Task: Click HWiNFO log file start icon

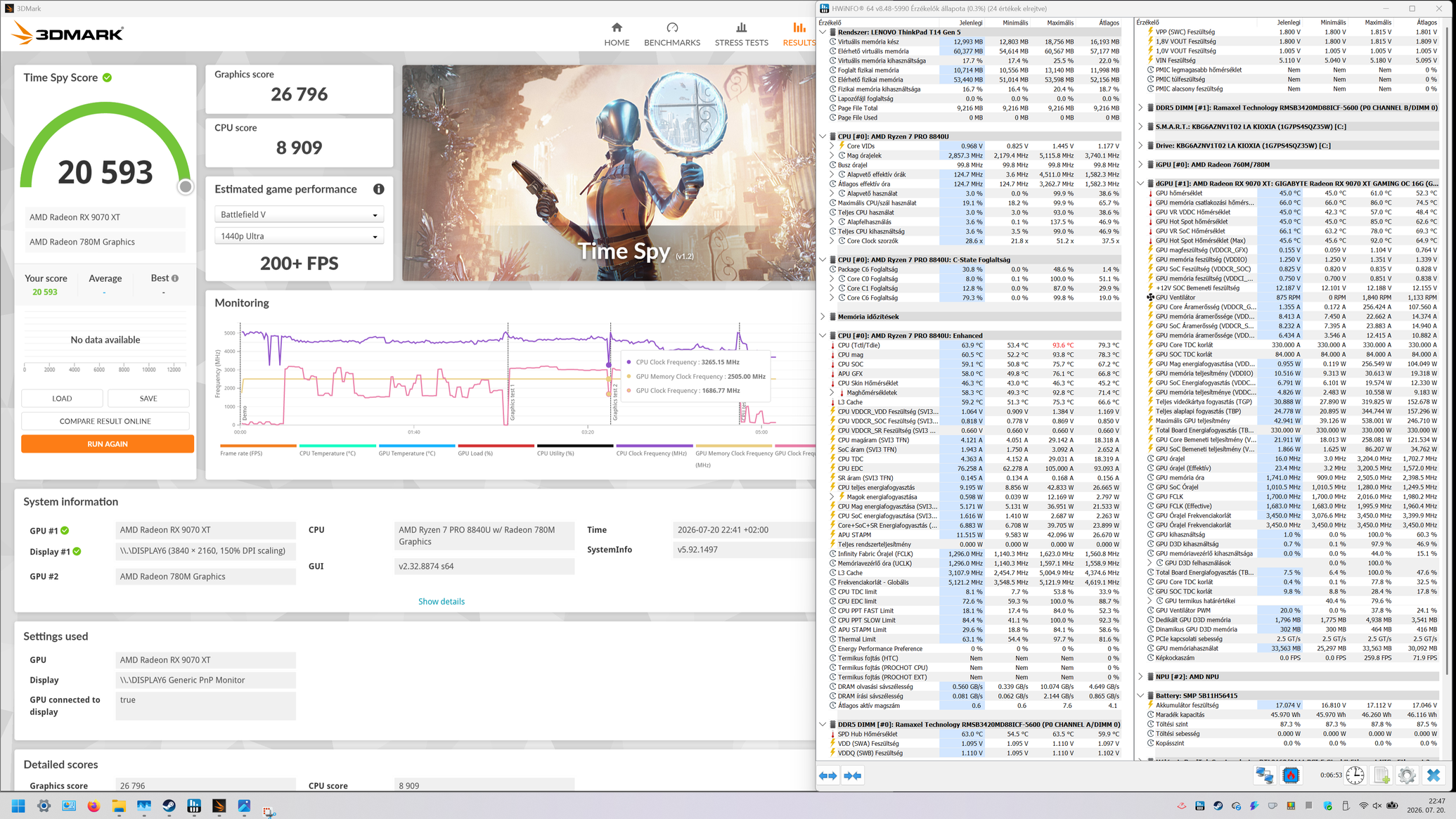Action: (x=1381, y=775)
